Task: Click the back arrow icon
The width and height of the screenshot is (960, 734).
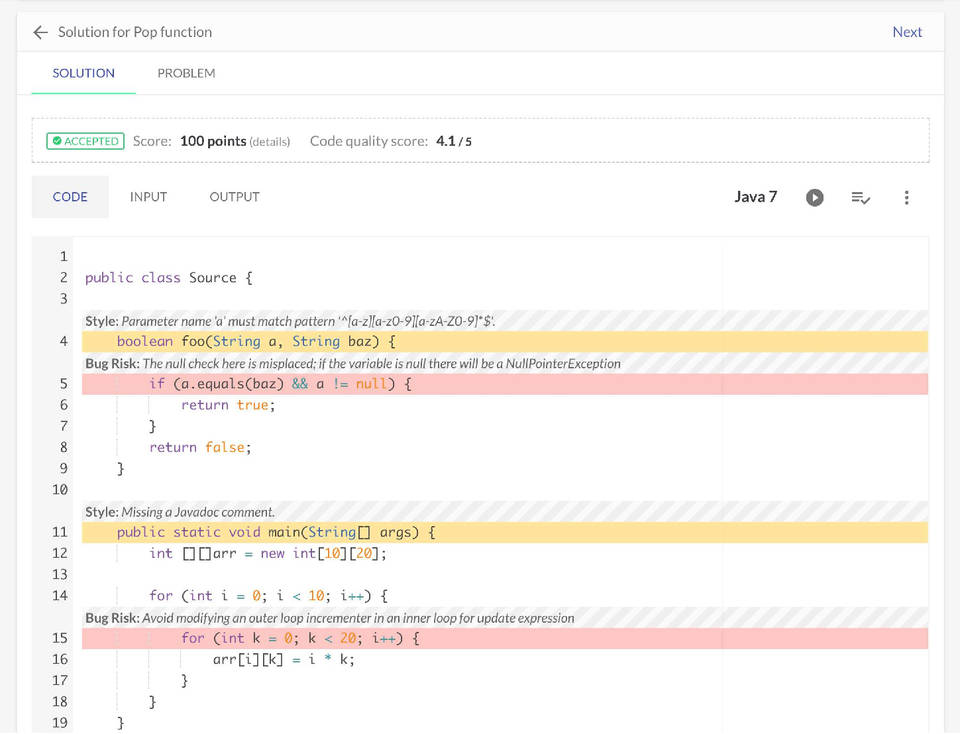Action: click(40, 32)
